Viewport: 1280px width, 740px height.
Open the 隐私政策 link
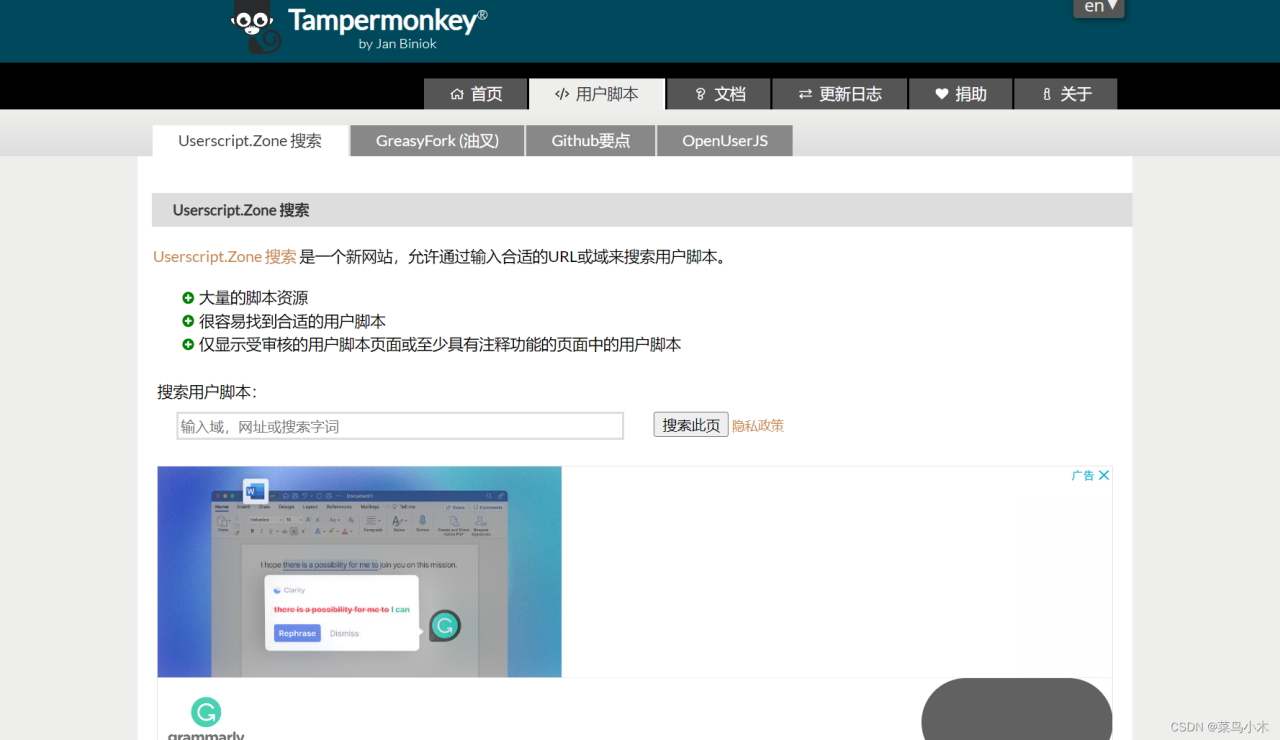pos(758,426)
